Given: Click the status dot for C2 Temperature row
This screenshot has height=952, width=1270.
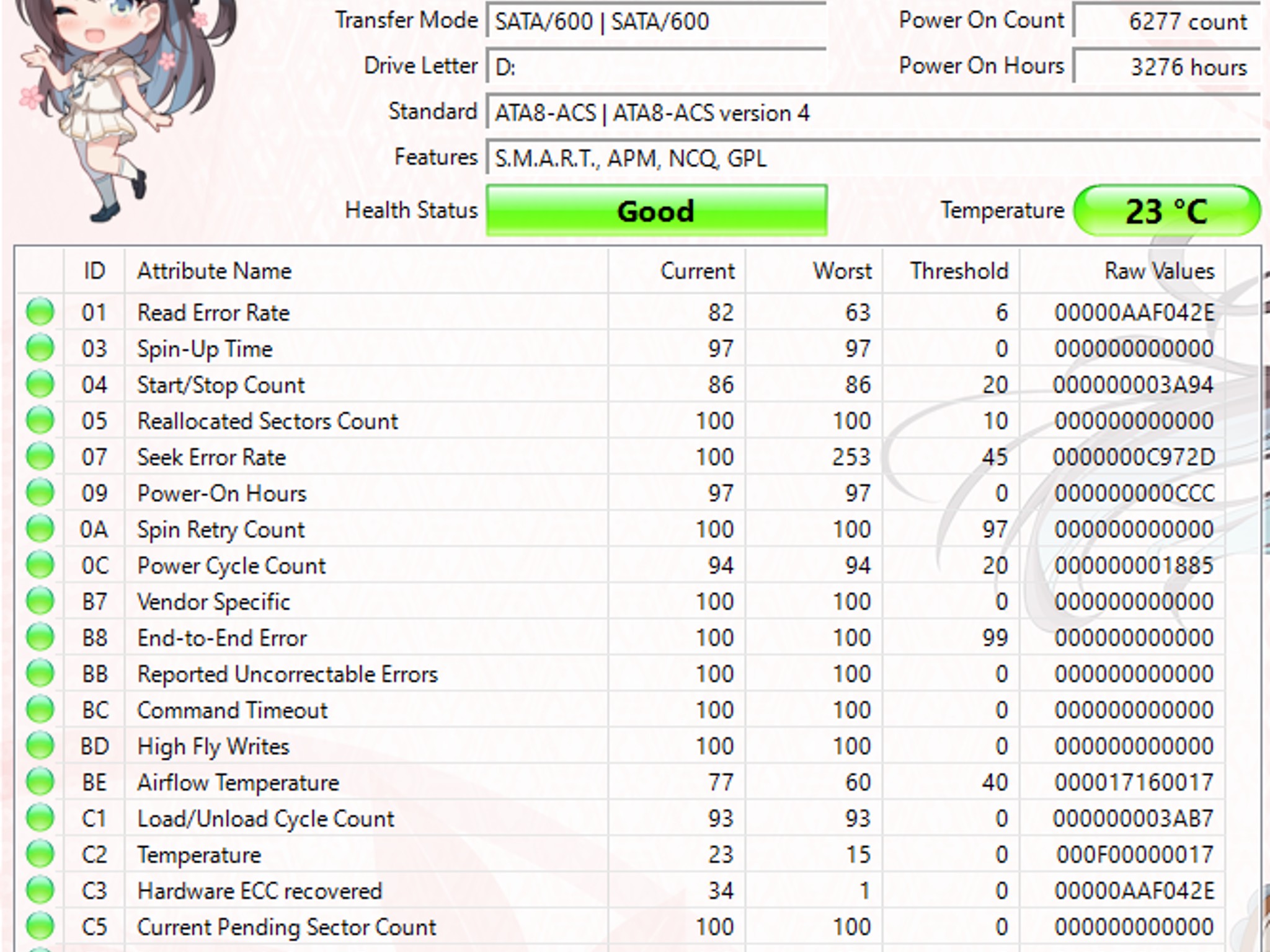Looking at the screenshot, I should [40, 854].
